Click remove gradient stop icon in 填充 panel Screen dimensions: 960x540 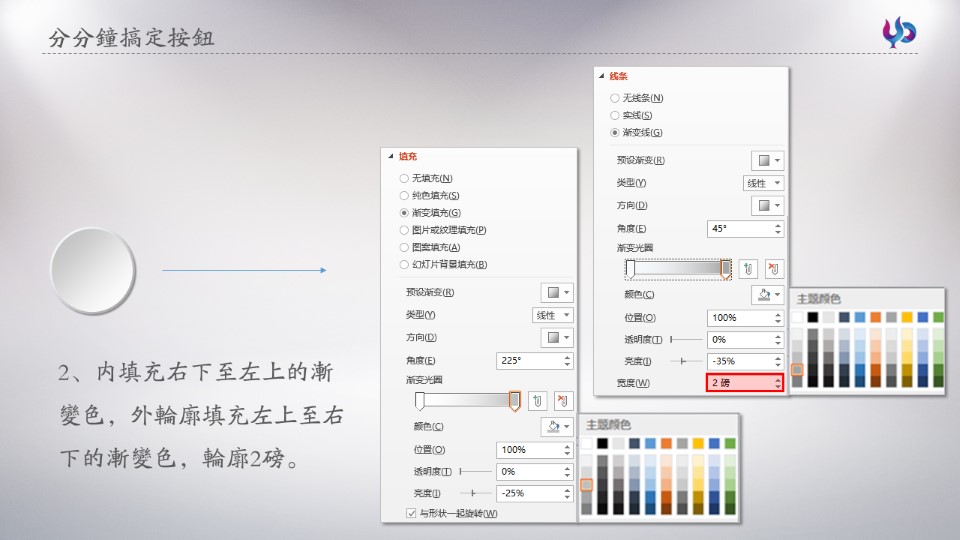pos(563,401)
